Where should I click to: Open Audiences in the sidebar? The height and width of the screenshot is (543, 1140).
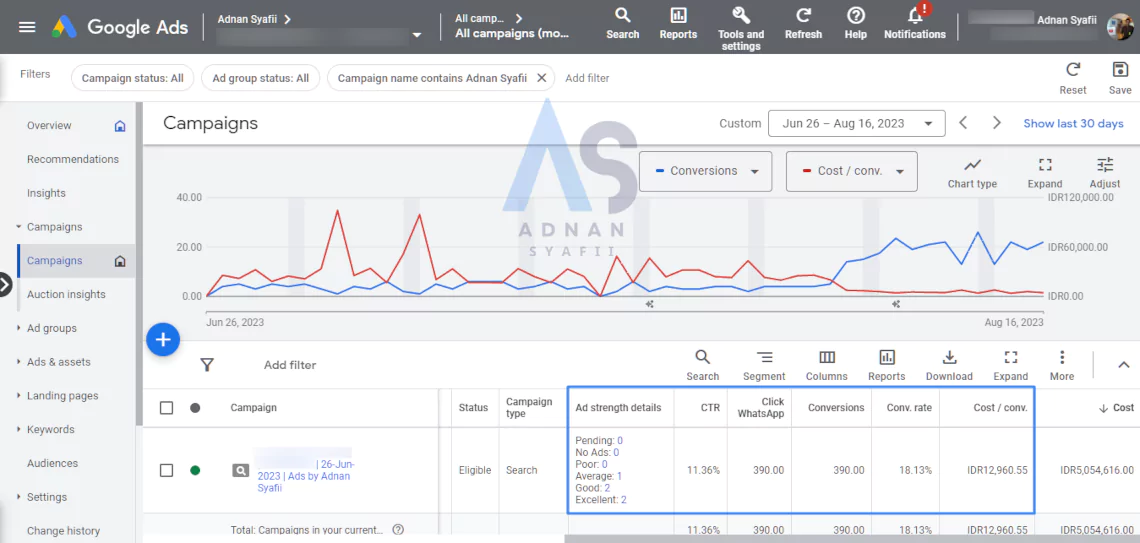52,463
